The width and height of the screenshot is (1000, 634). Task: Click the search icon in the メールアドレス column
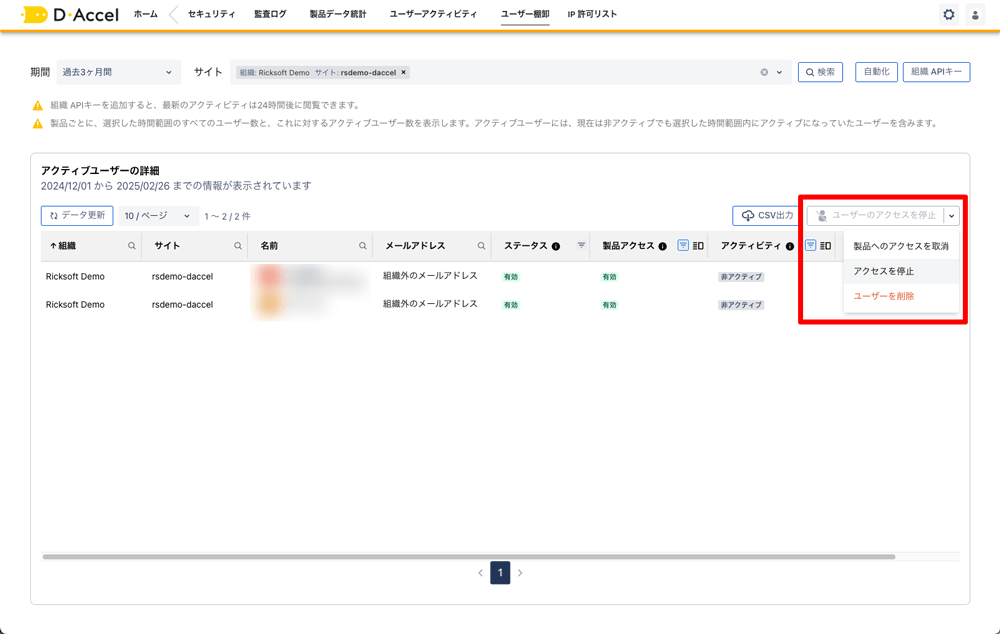pos(481,246)
